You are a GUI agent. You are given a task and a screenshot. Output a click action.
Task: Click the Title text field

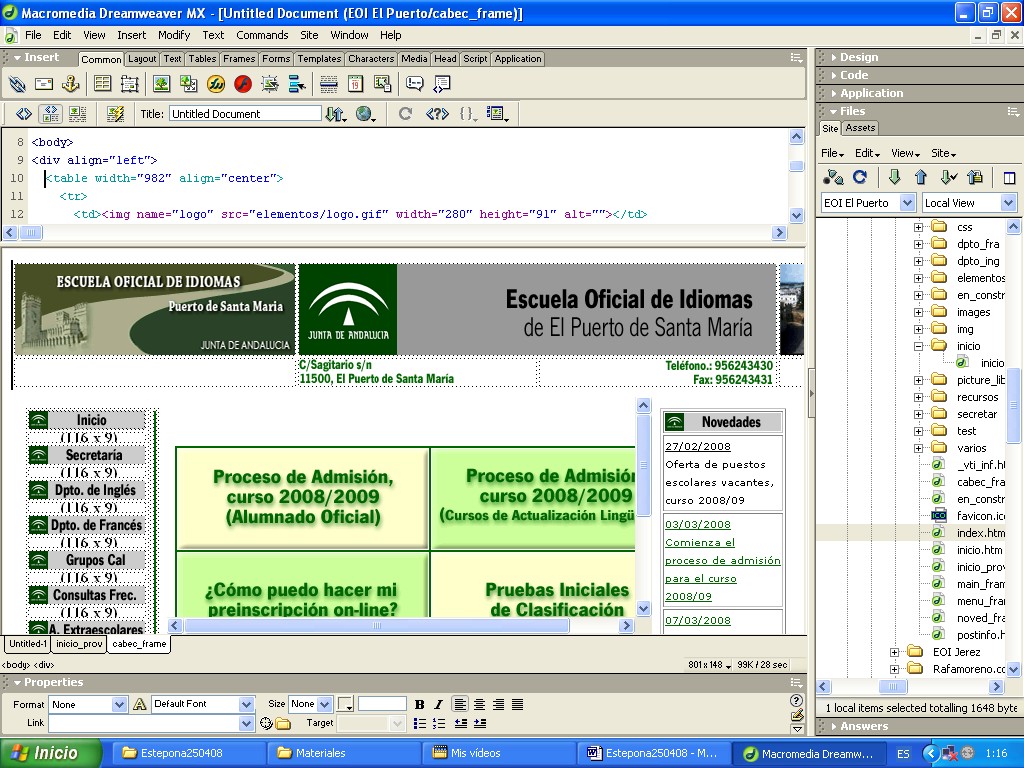[245, 114]
